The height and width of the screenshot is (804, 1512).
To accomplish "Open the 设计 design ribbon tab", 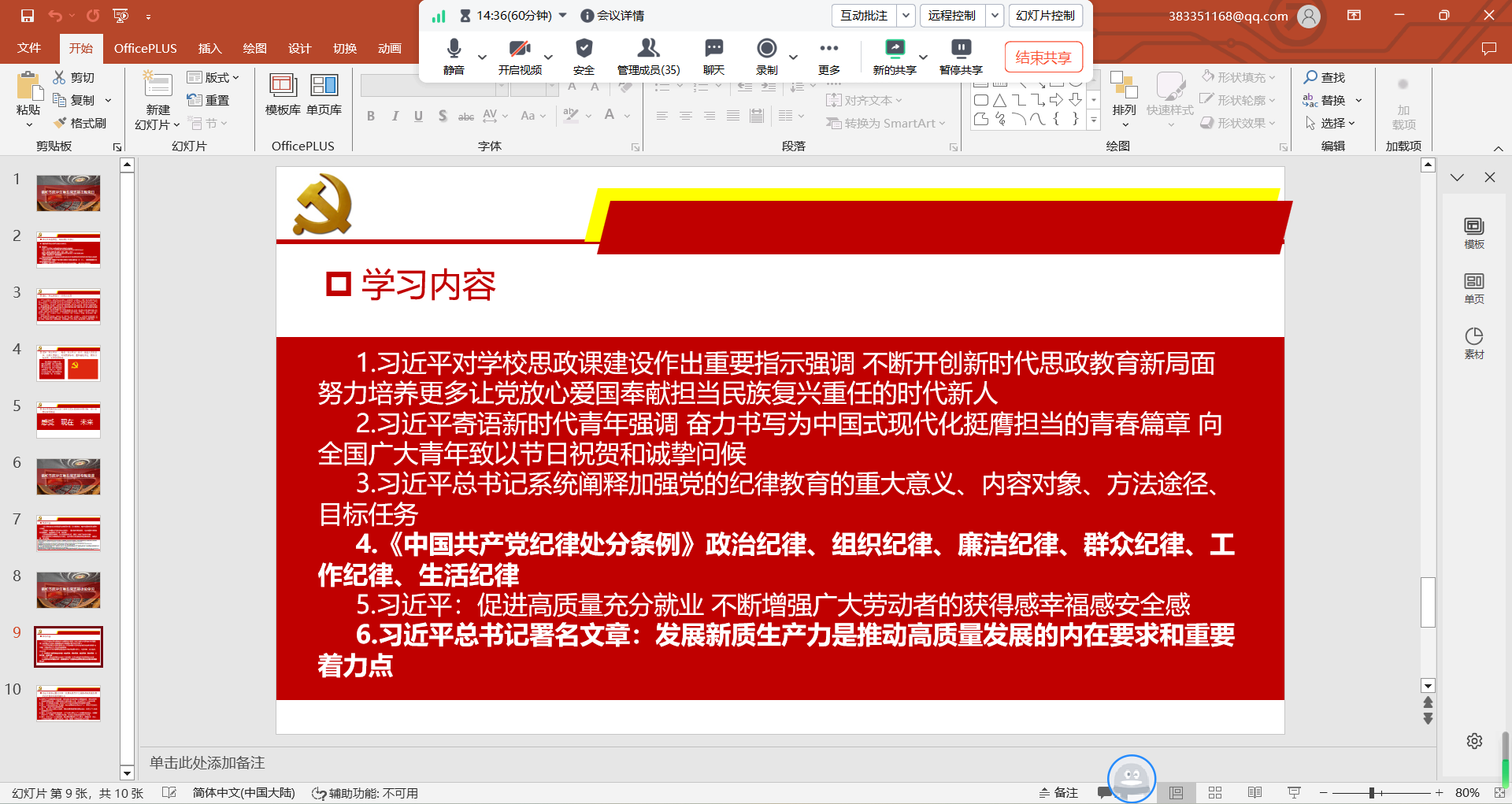I will pyautogui.click(x=299, y=48).
